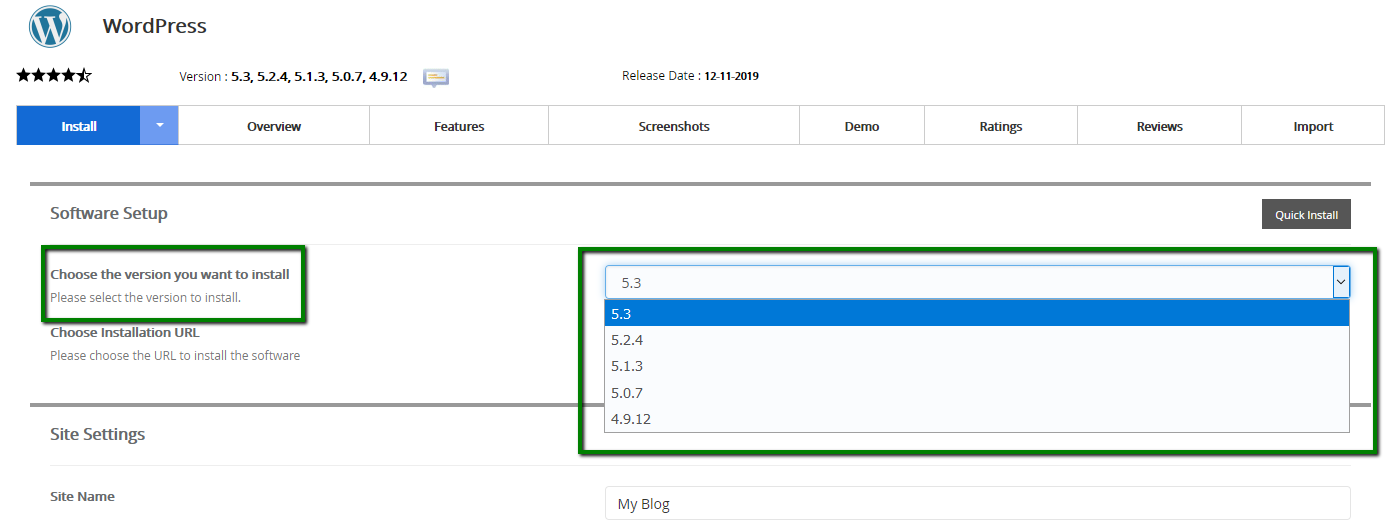Screen dimensions: 1390x526
Task: Open the Features tab
Action: coord(459,126)
